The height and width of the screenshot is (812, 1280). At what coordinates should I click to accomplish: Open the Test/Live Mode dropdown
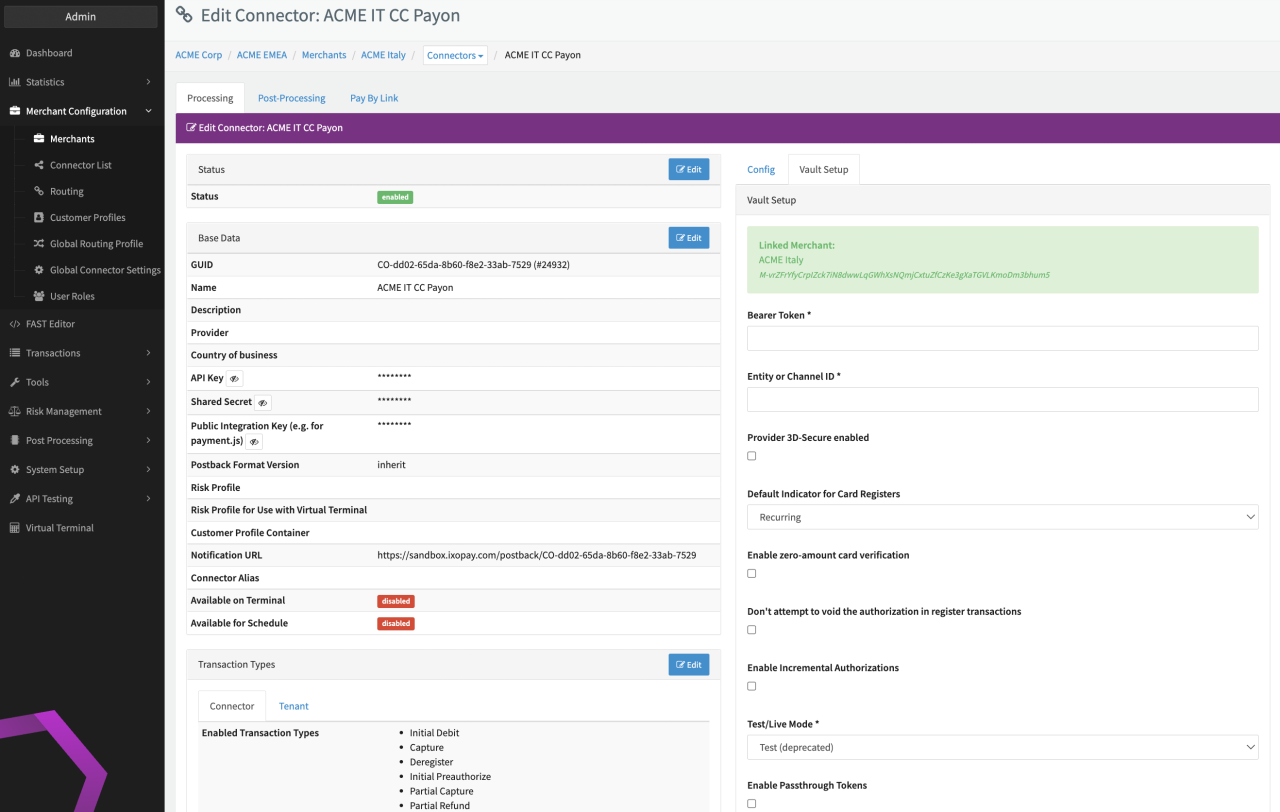[x=1002, y=747]
